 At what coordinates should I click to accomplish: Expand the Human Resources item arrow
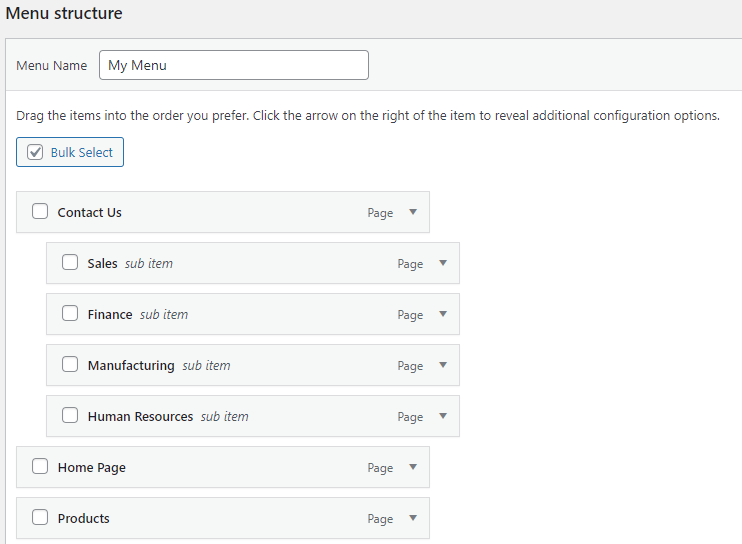pos(442,416)
